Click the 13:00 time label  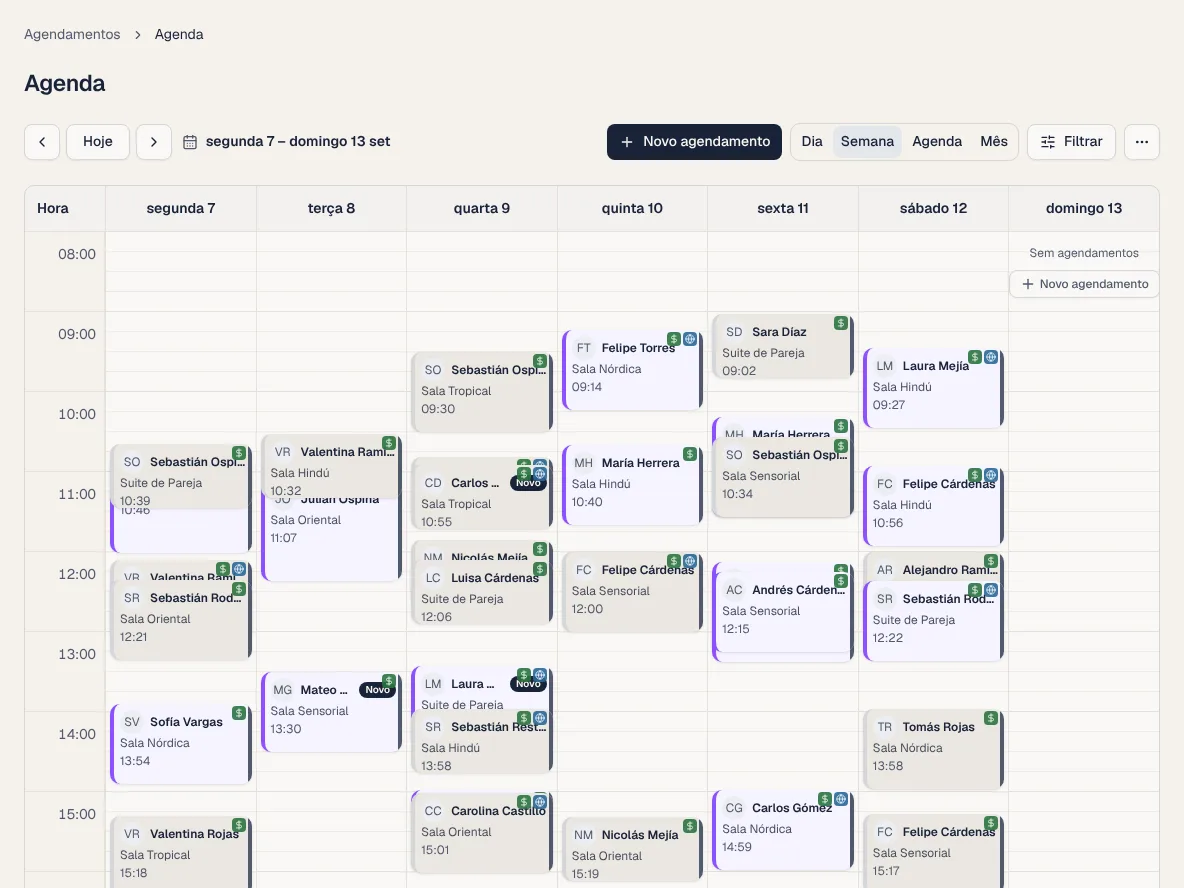[x=77, y=655]
